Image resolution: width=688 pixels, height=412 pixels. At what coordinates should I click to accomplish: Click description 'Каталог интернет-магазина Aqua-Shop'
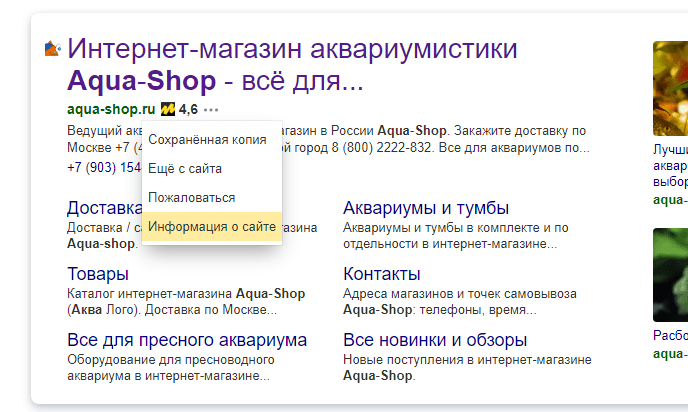186,294
